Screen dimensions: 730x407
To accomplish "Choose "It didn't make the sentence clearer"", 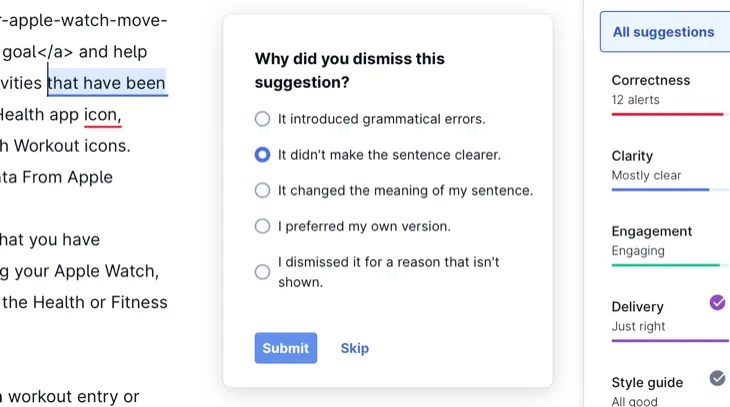I will [x=262, y=155].
